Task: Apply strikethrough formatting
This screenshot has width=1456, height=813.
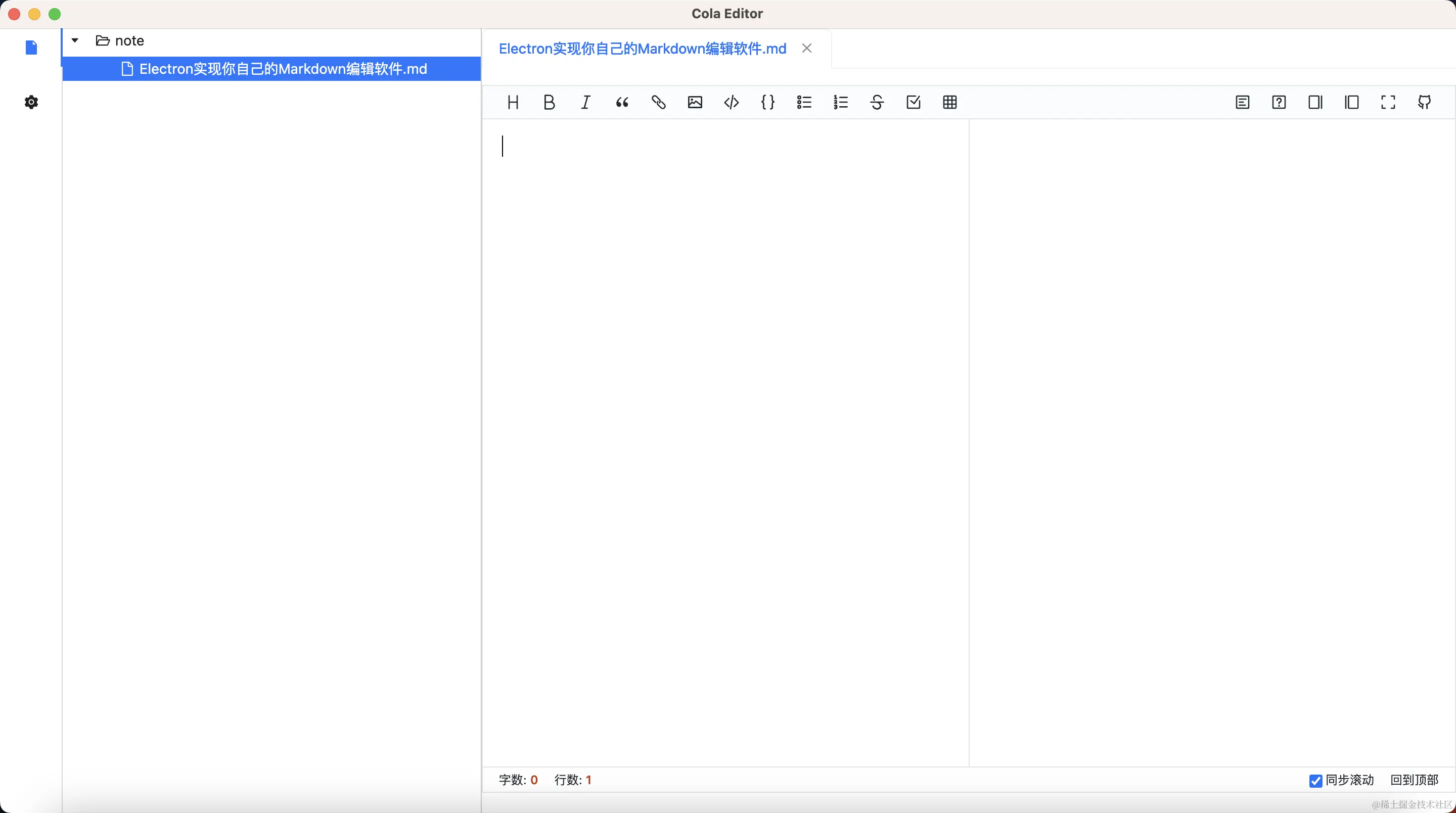Action: tap(877, 102)
